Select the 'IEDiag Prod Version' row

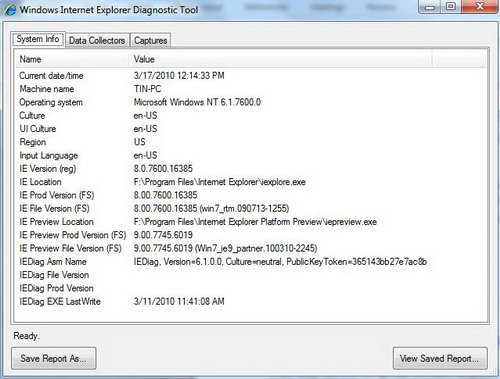pos(56,288)
